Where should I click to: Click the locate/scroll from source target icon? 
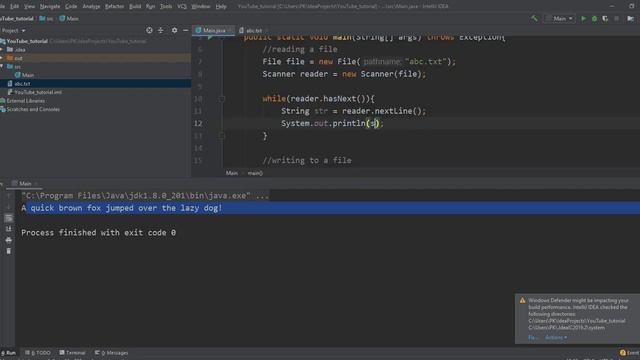[x=149, y=30]
